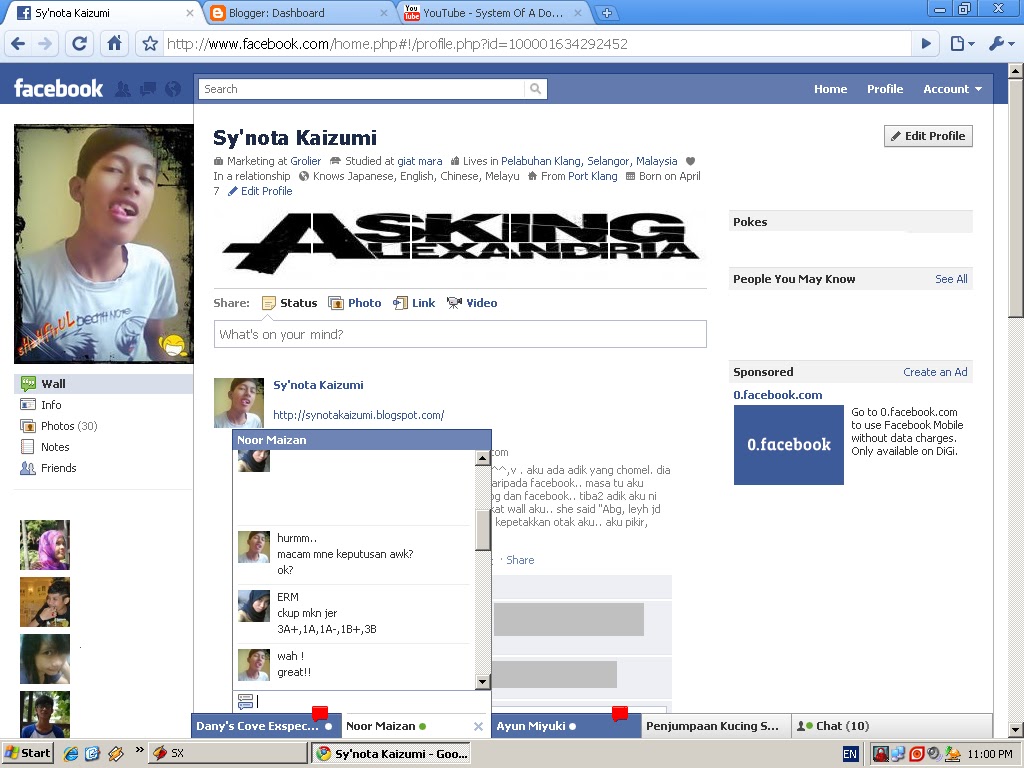Open Penjumpaan Kucing S... chat tab
The height and width of the screenshot is (768, 1024).
tap(715, 726)
